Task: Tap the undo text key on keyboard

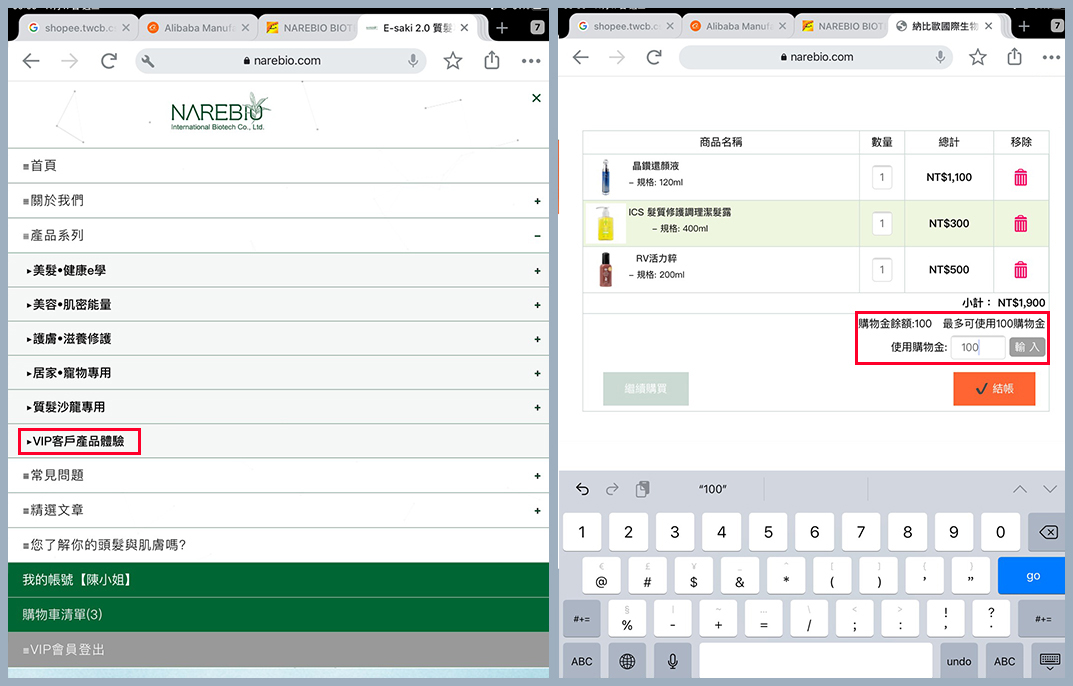Action: pos(958,661)
